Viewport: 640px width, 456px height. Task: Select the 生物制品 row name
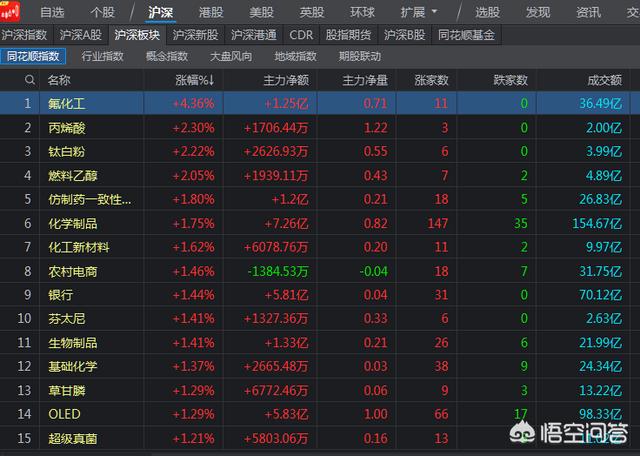click(73, 343)
